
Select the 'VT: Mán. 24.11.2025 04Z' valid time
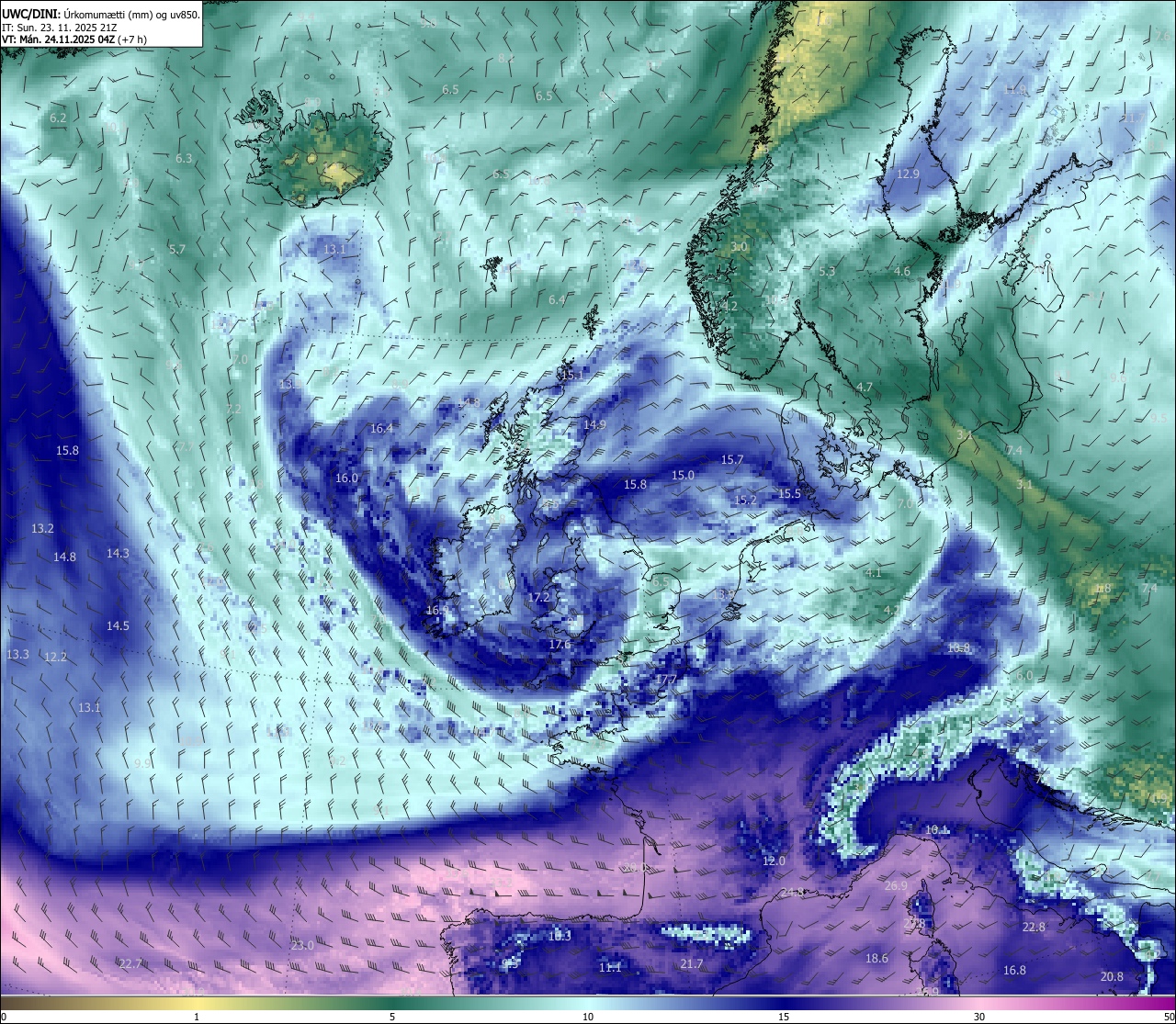57,39
